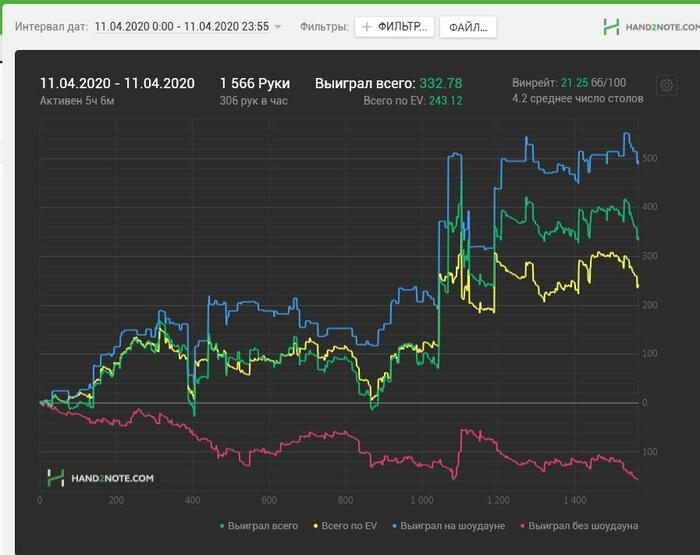Click the 'Активен 5ч 6м' text

coord(77,101)
